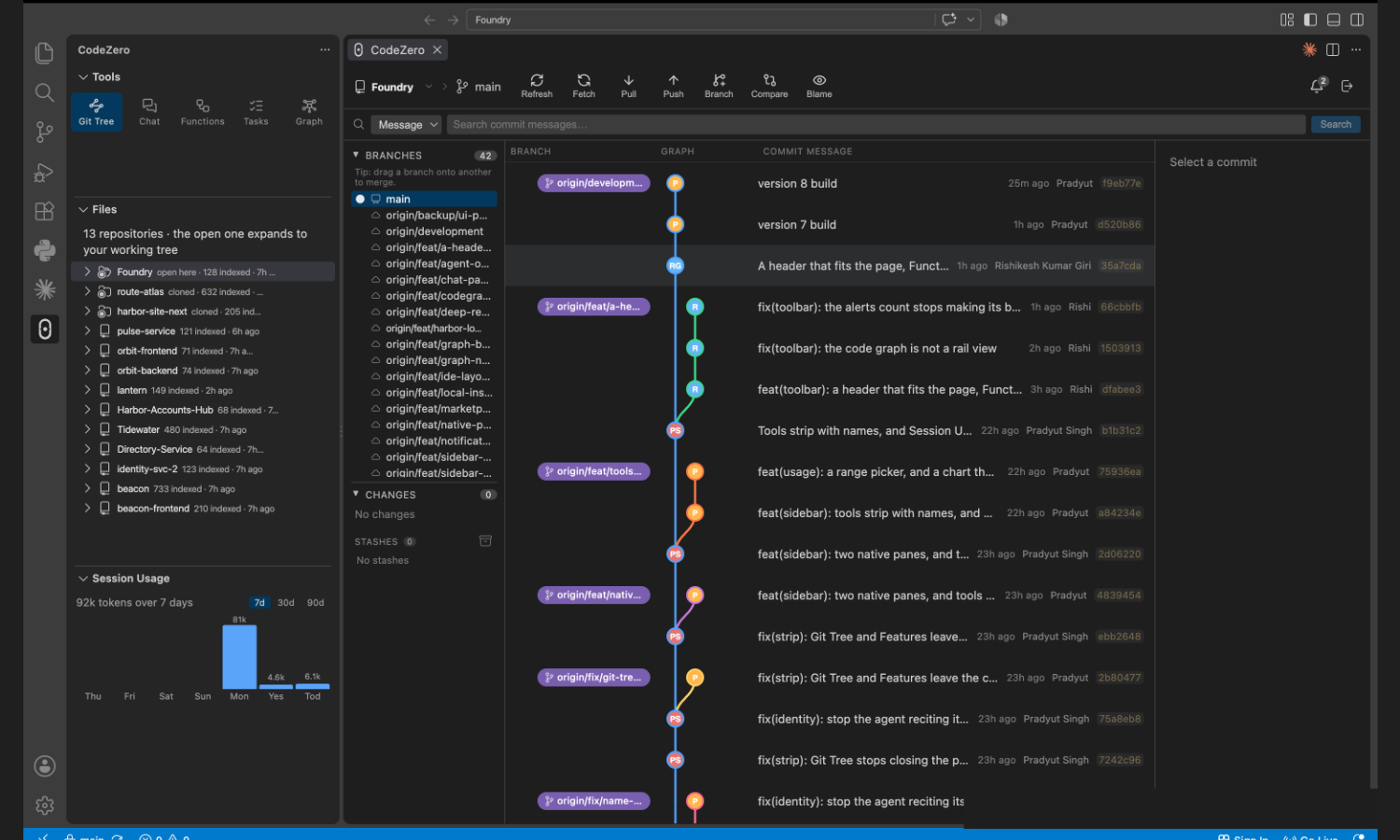1400x840 pixels.
Task: Click the Mon usage bar labeled 81k
Action: pyautogui.click(x=239, y=656)
